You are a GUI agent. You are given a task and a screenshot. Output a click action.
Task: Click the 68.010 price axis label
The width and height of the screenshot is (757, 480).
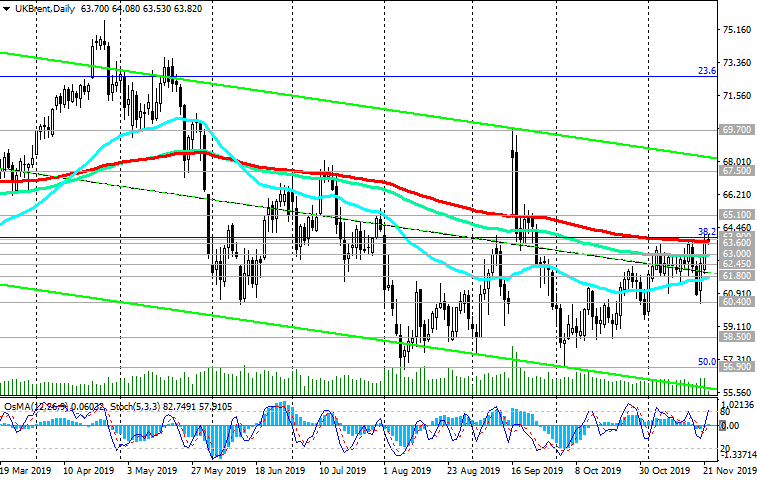(737, 162)
